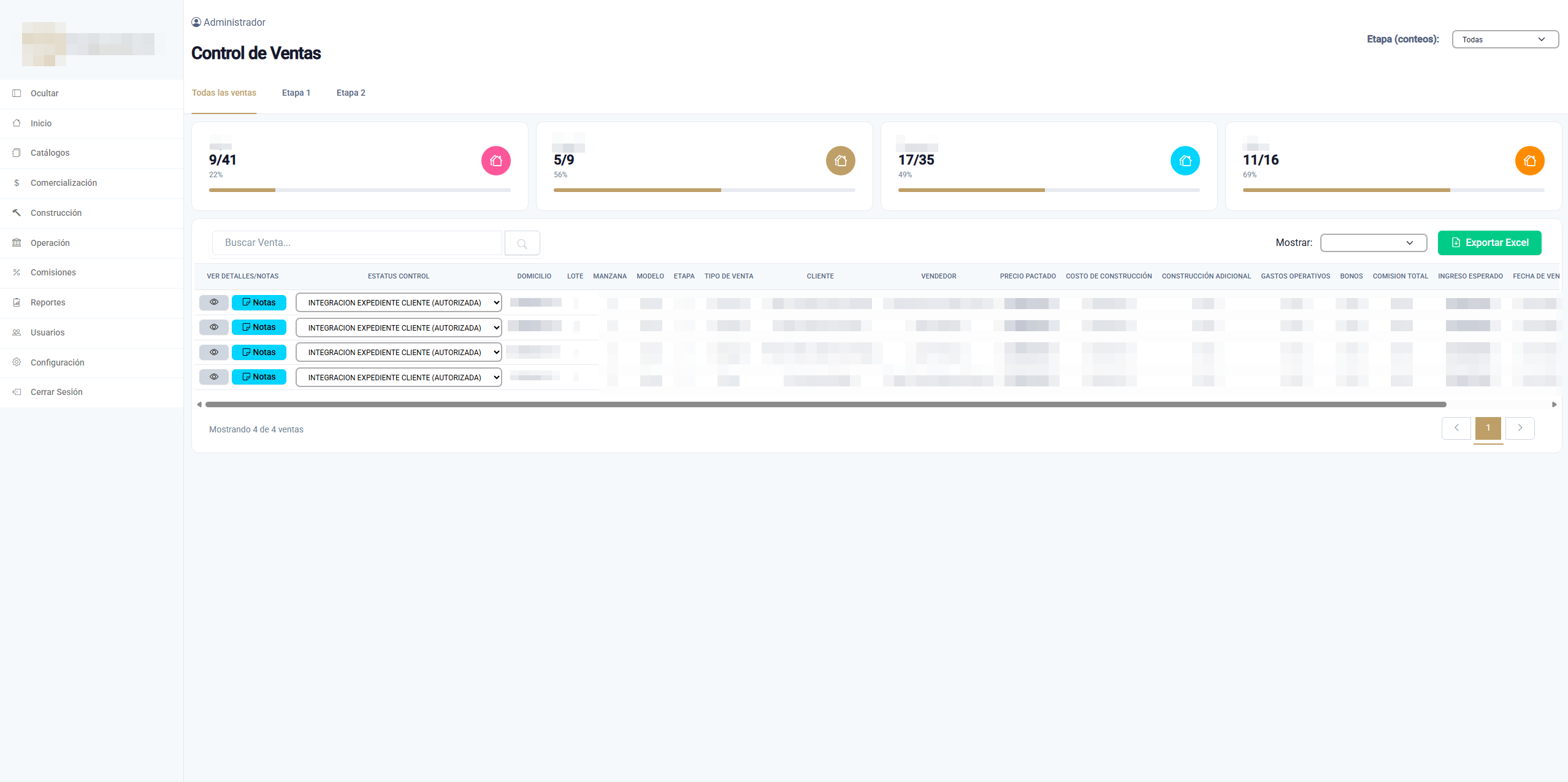
Task: Click progress bar on 5/9 card
Action: coord(705,190)
